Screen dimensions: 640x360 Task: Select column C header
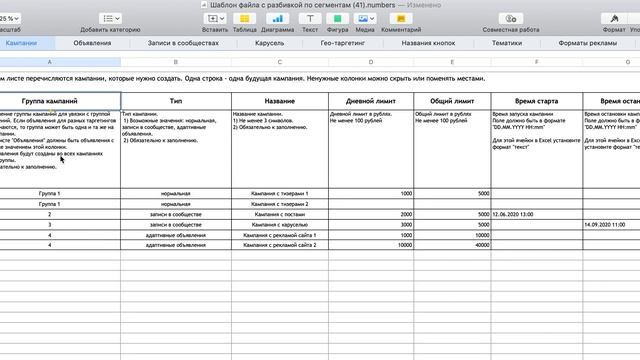[280, 62]
